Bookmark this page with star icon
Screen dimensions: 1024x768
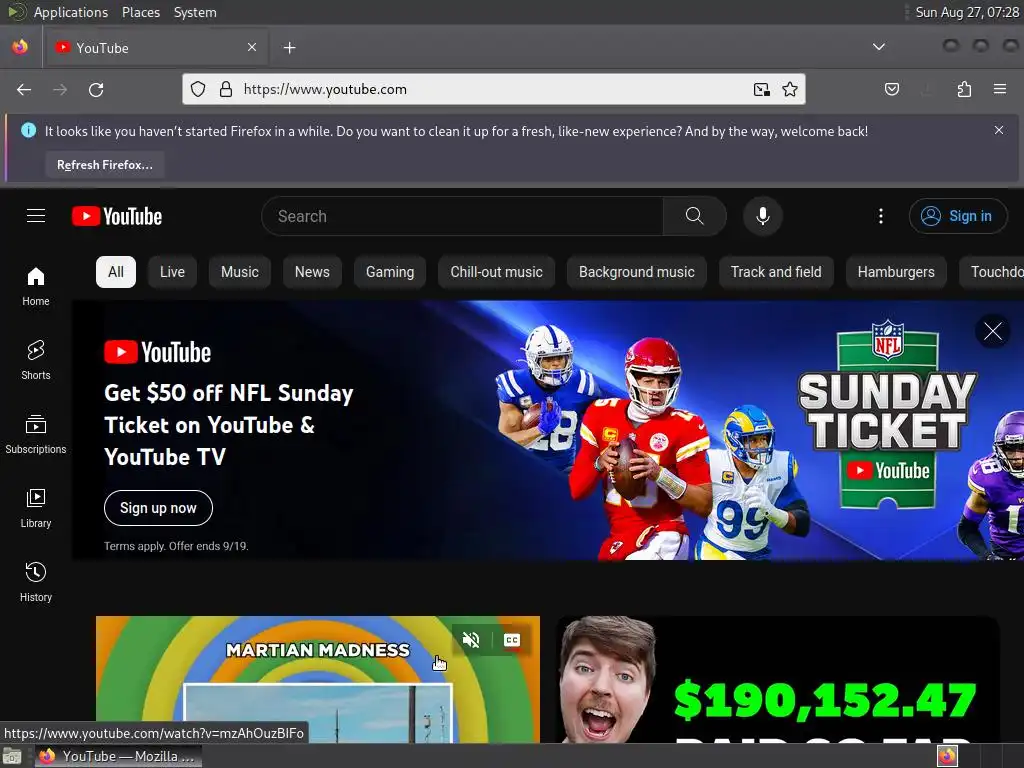pyautogui.click(x=790, y=89)
